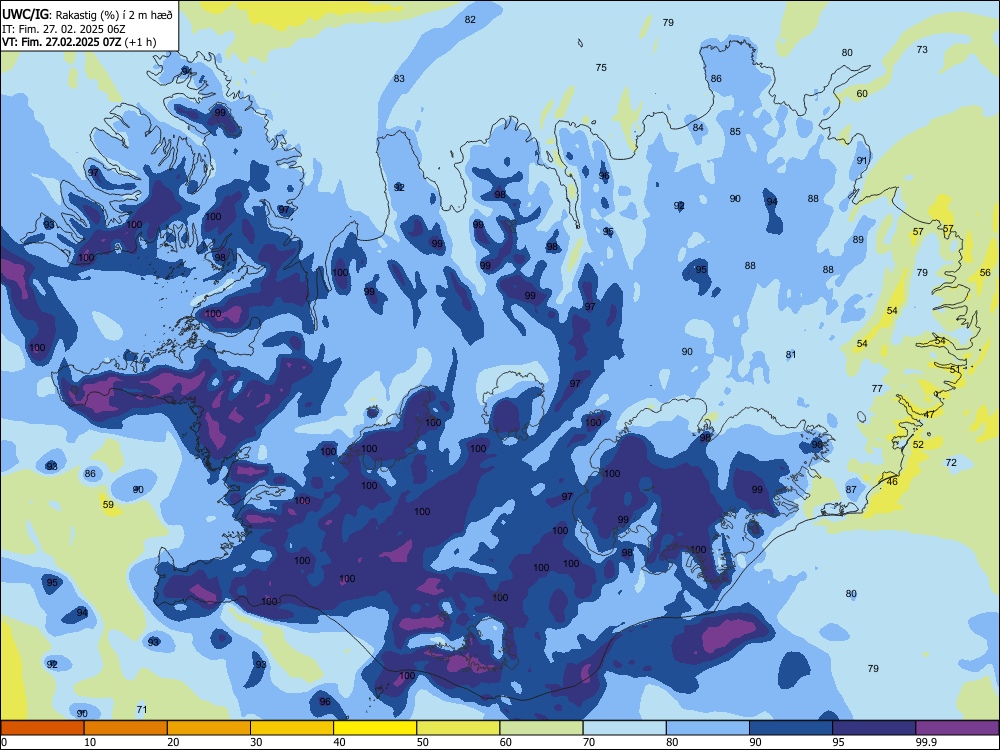Click the humidity value 56 on the map
This screenshot has height=750, width=1000.
point(985,273)
